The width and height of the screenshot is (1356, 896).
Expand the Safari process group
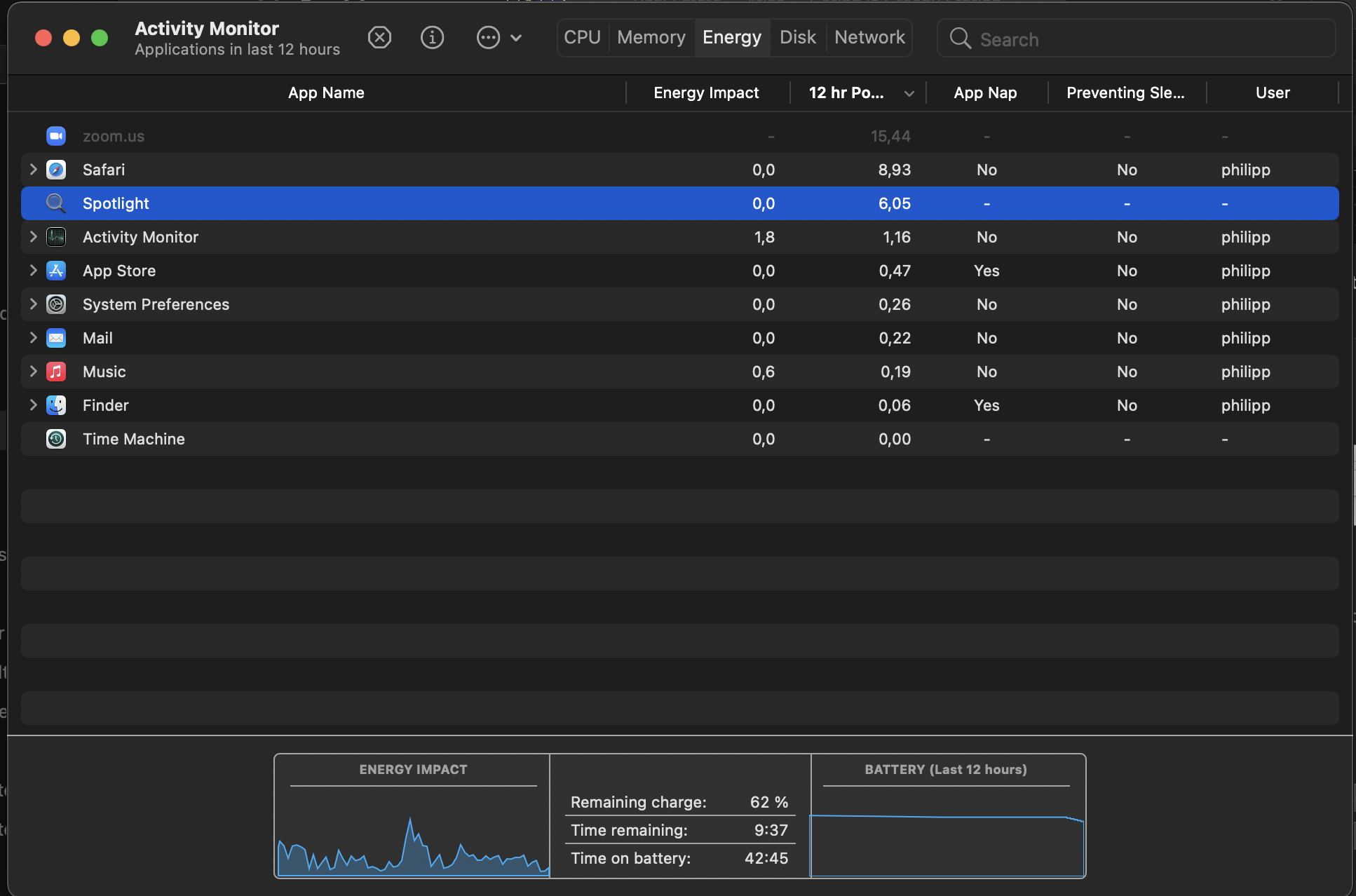33,170
